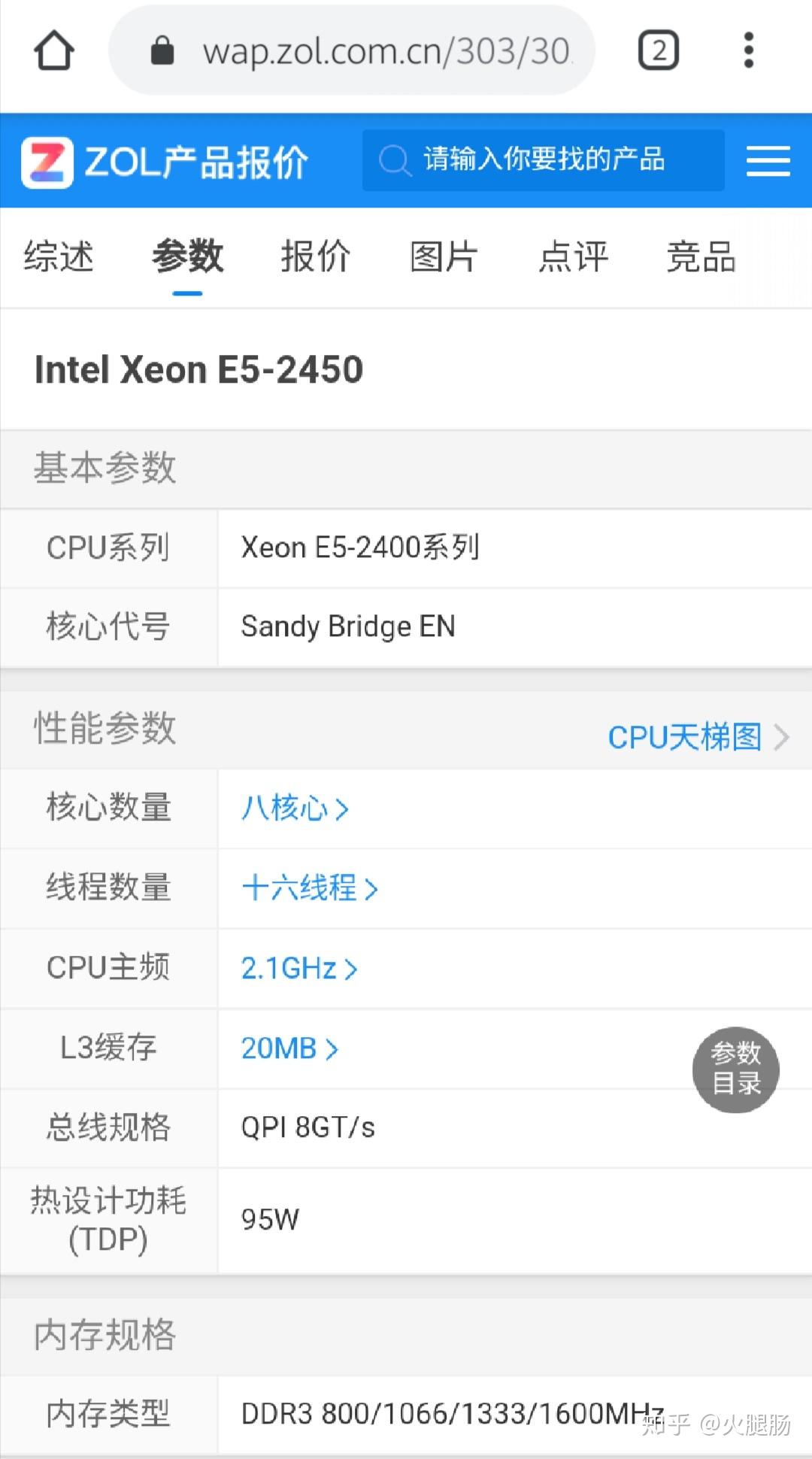Open the browser tab switcher showing 2
The width and height of the screenshot is (812, 1459).
click(x=657, y=50)
